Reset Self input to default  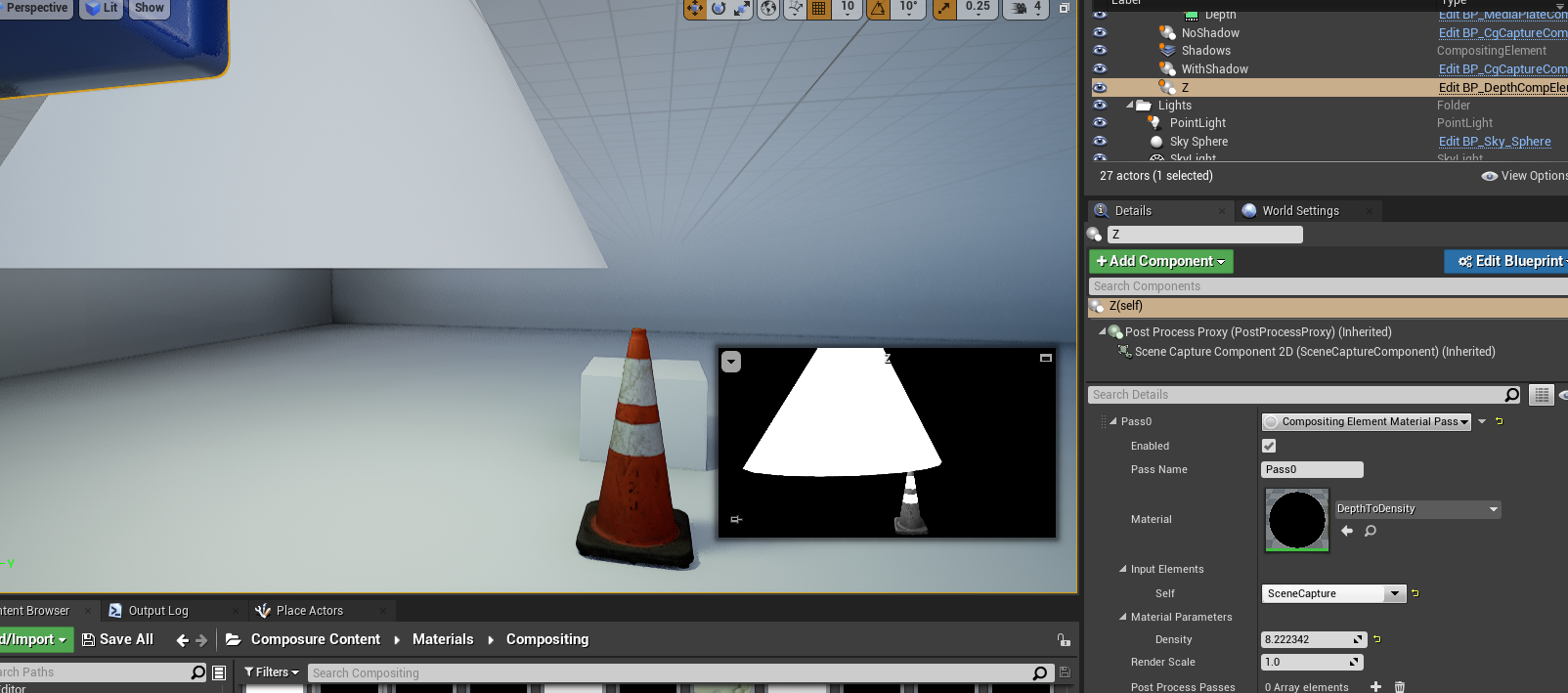pos(1416,593)
